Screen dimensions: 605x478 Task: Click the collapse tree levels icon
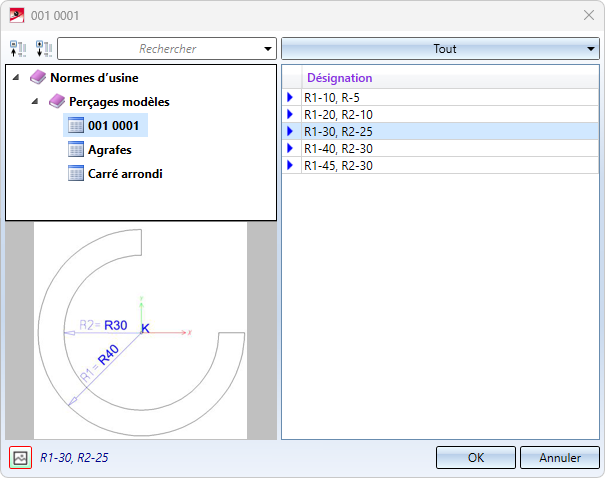18,49
